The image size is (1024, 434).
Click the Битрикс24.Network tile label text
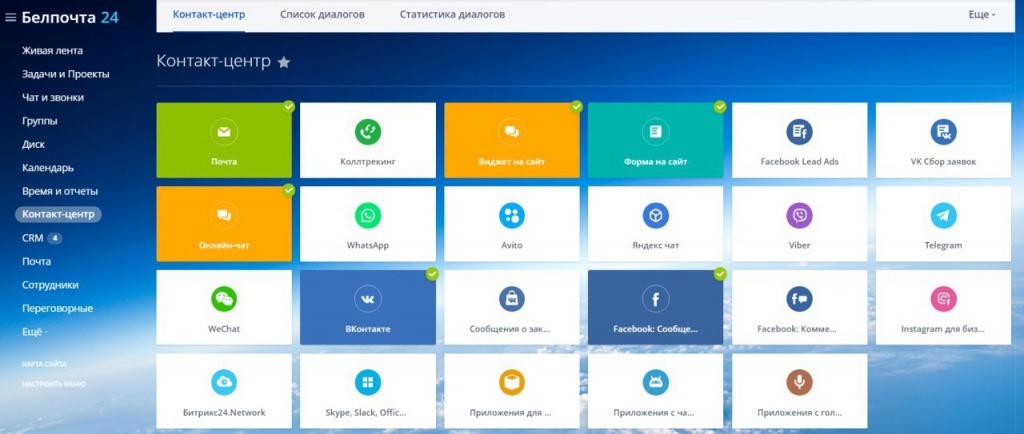tap(224, 412)
